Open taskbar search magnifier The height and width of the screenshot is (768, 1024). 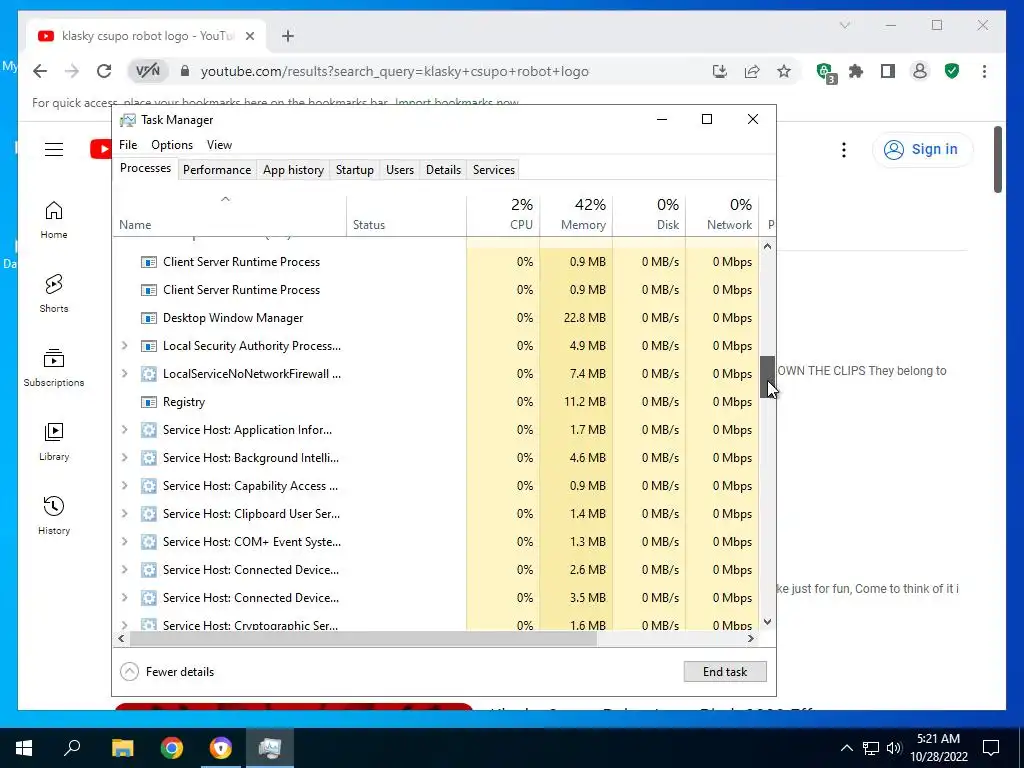(x=72, y=748)
